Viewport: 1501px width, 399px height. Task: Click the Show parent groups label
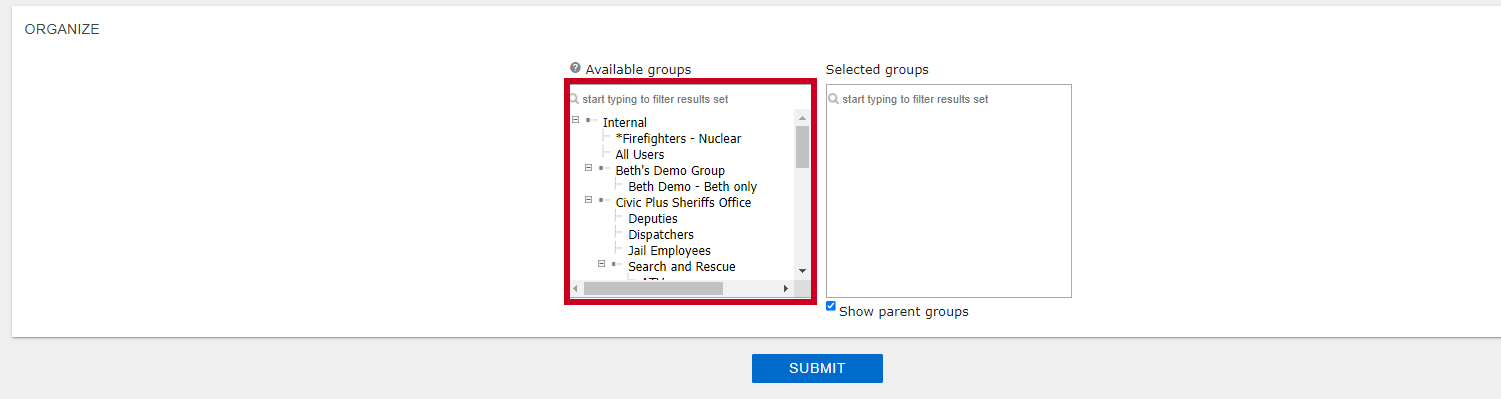tap(904, 312)
